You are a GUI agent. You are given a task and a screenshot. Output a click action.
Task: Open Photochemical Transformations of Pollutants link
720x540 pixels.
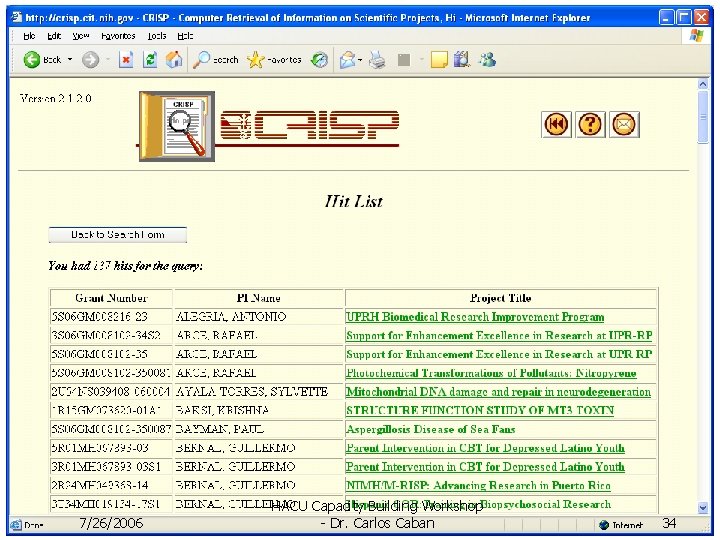[491, 373]
